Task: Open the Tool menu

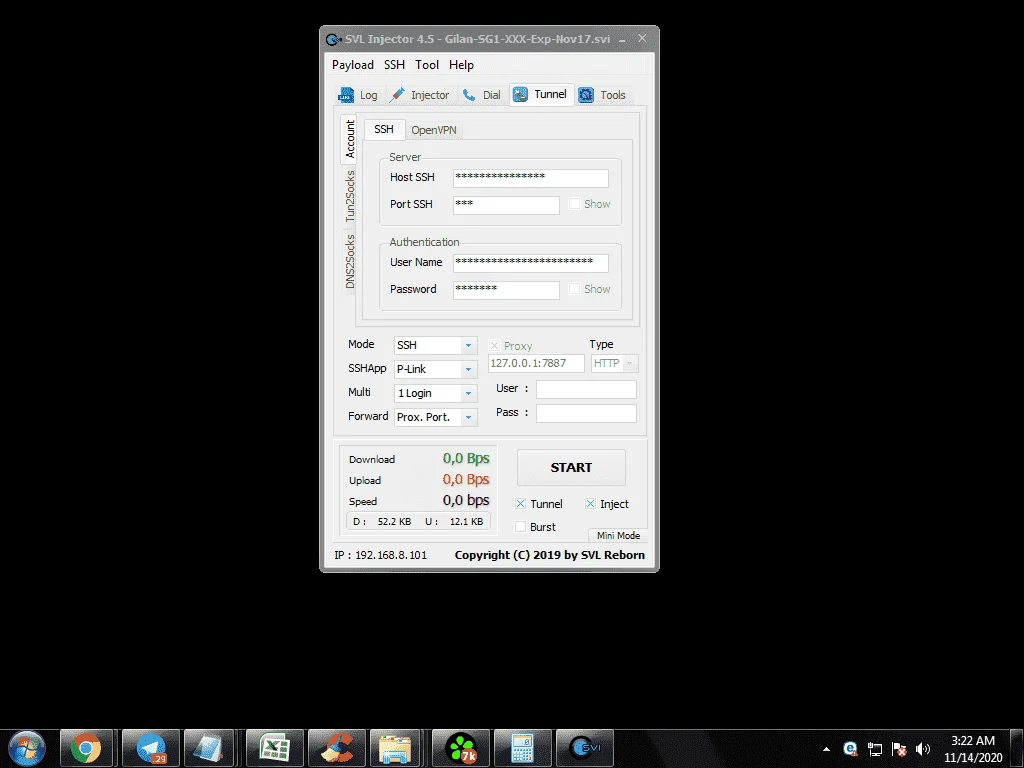Action: [427, 65]
